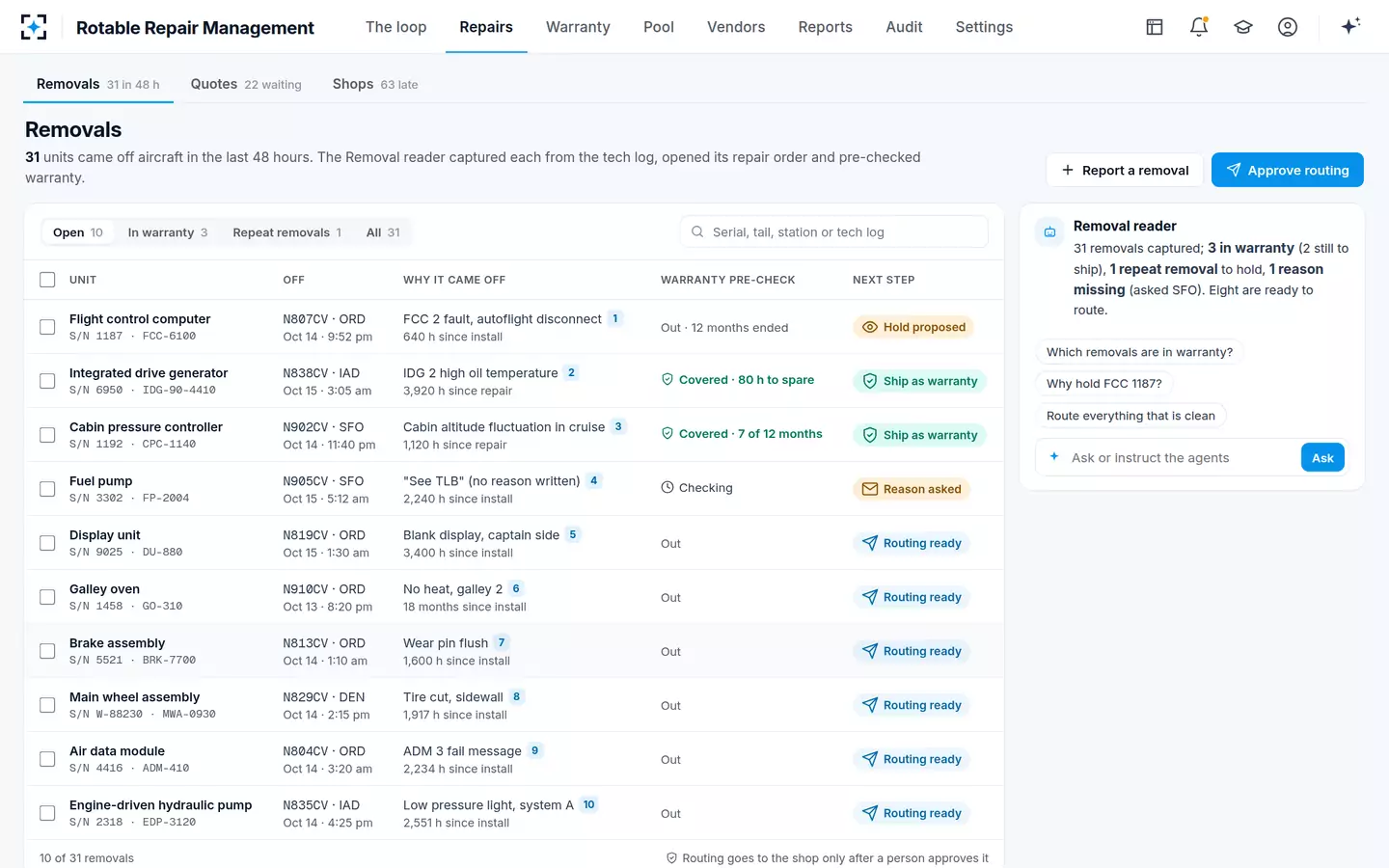
Task: Focus the Serial, tail, station search field
Action: (x=834, y=231)
